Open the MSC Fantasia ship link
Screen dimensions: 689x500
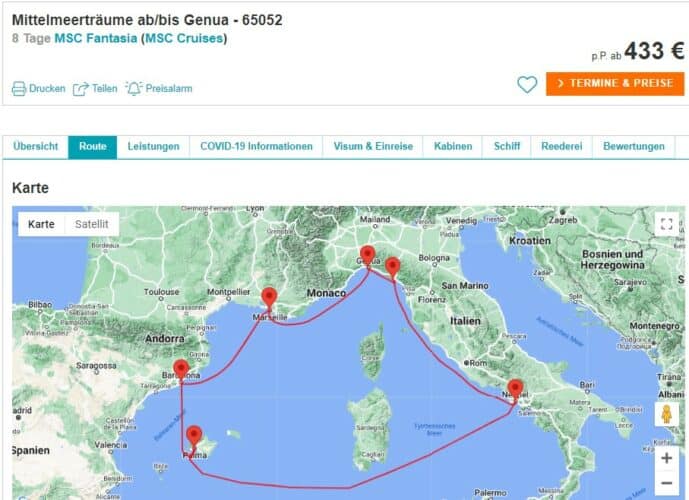[x=96, y=39]
